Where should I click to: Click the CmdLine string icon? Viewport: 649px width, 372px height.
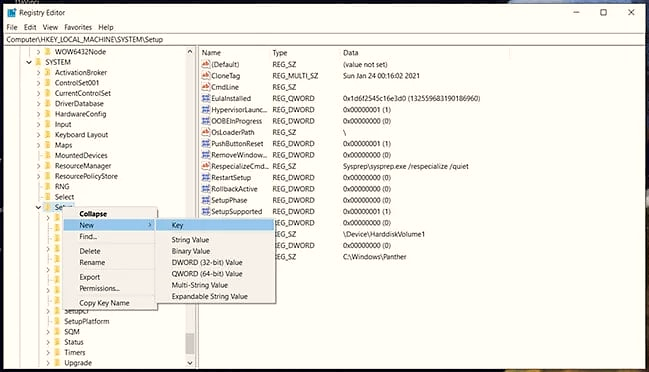click(206, 87)
